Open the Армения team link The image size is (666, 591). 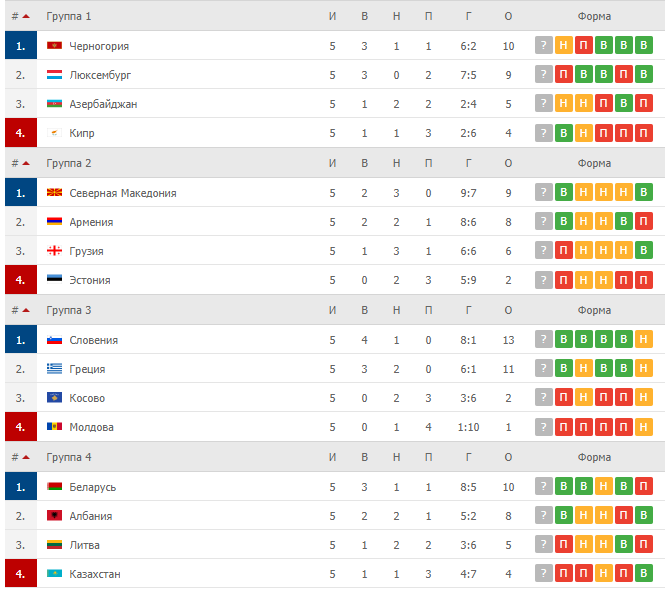click(91, 222)
